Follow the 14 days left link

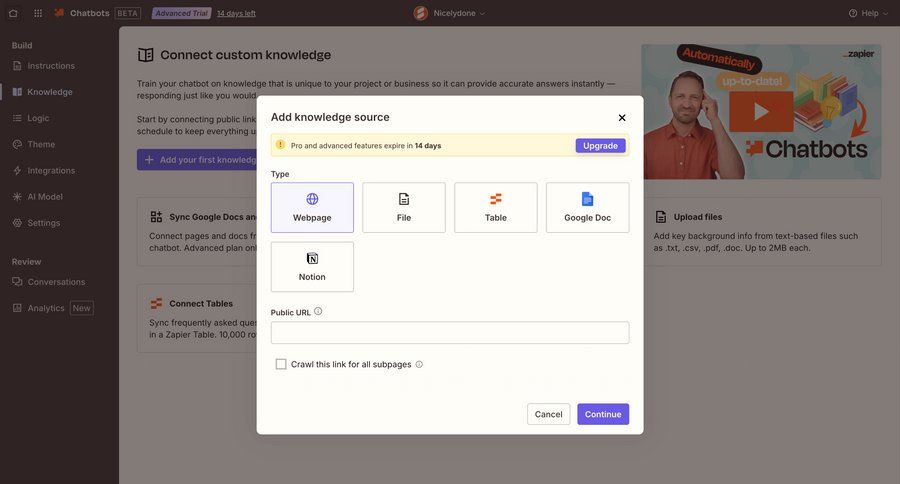point(236,13)
